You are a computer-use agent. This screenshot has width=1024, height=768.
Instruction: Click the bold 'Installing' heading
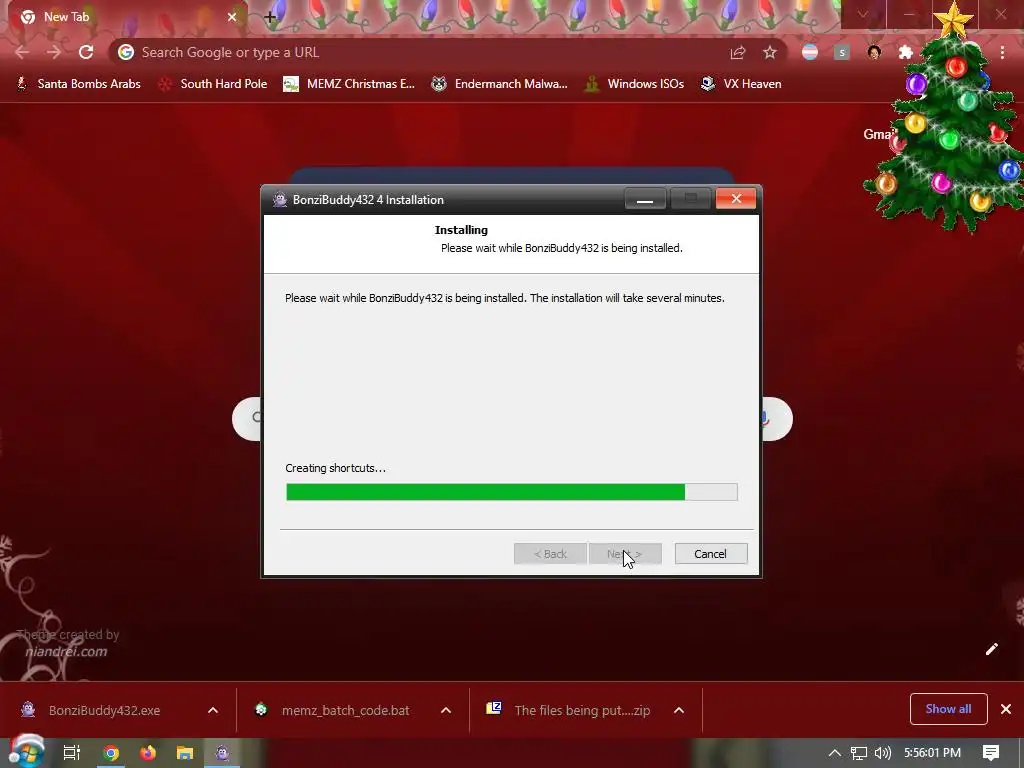[x=461, y=230]
